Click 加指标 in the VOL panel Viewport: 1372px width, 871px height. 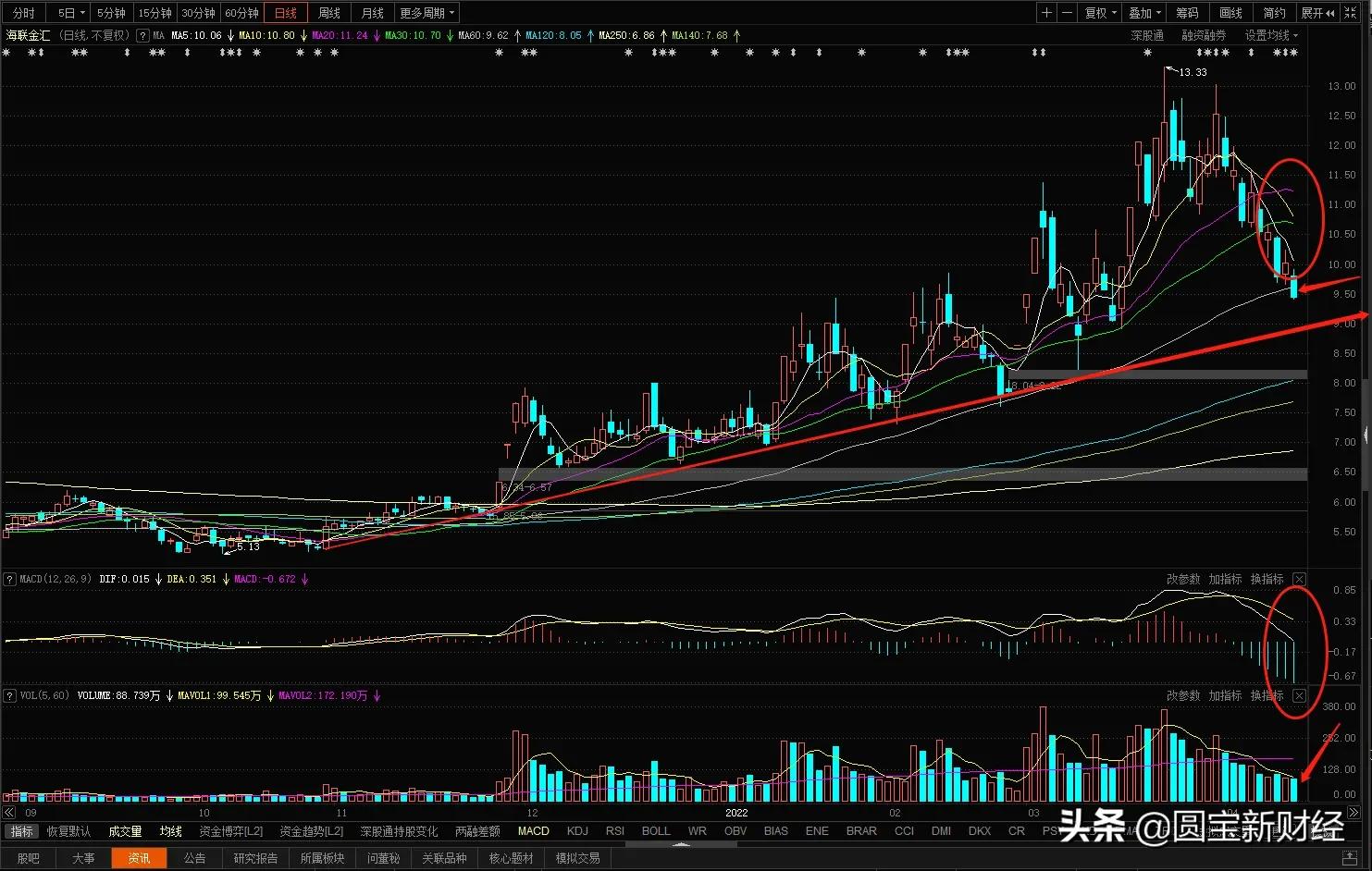[1225, 695]
